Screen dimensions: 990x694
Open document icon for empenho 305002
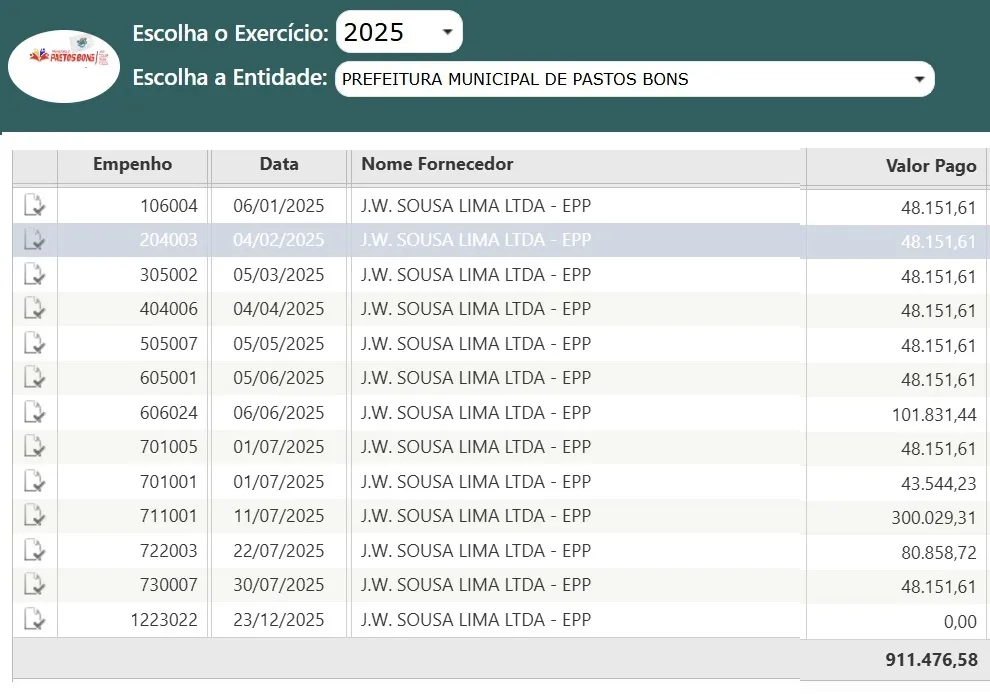pos(35,275)
